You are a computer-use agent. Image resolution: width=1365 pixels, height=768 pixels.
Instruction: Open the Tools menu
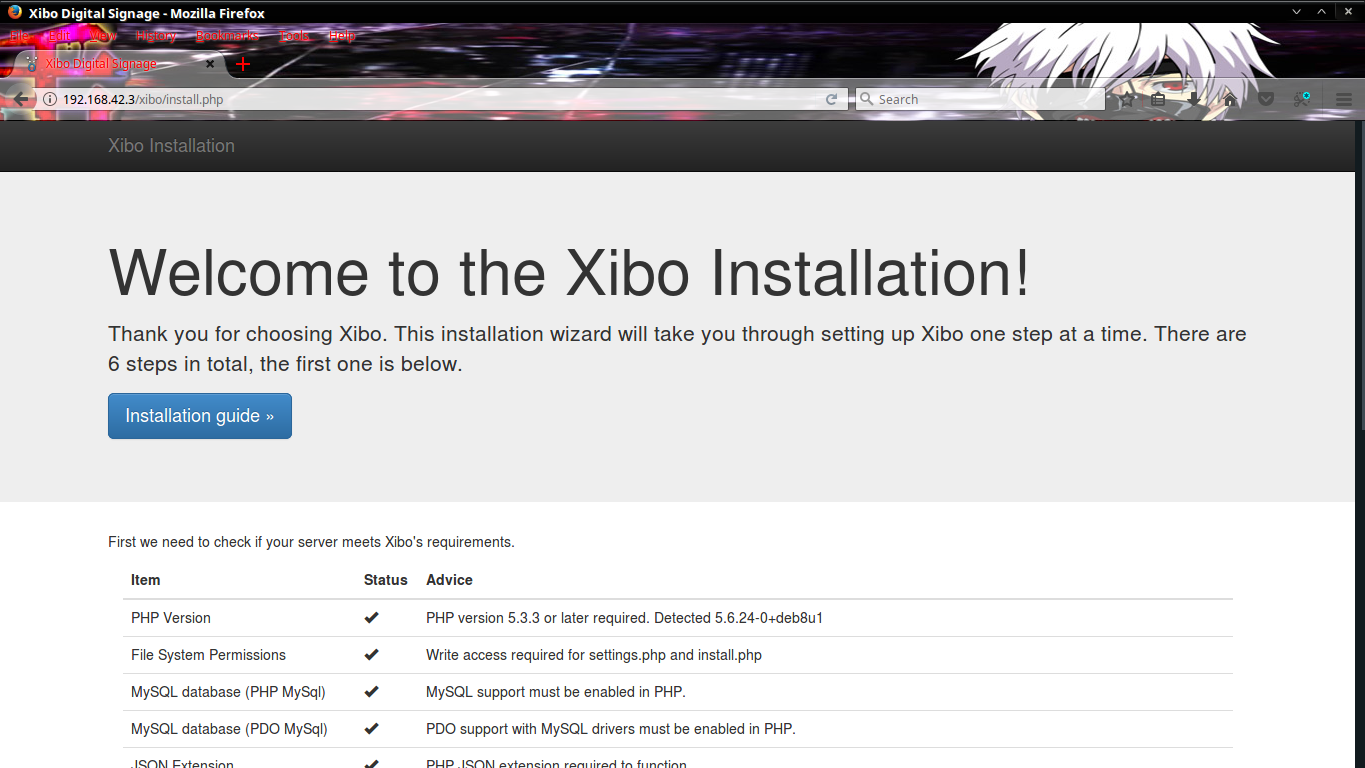294,35
